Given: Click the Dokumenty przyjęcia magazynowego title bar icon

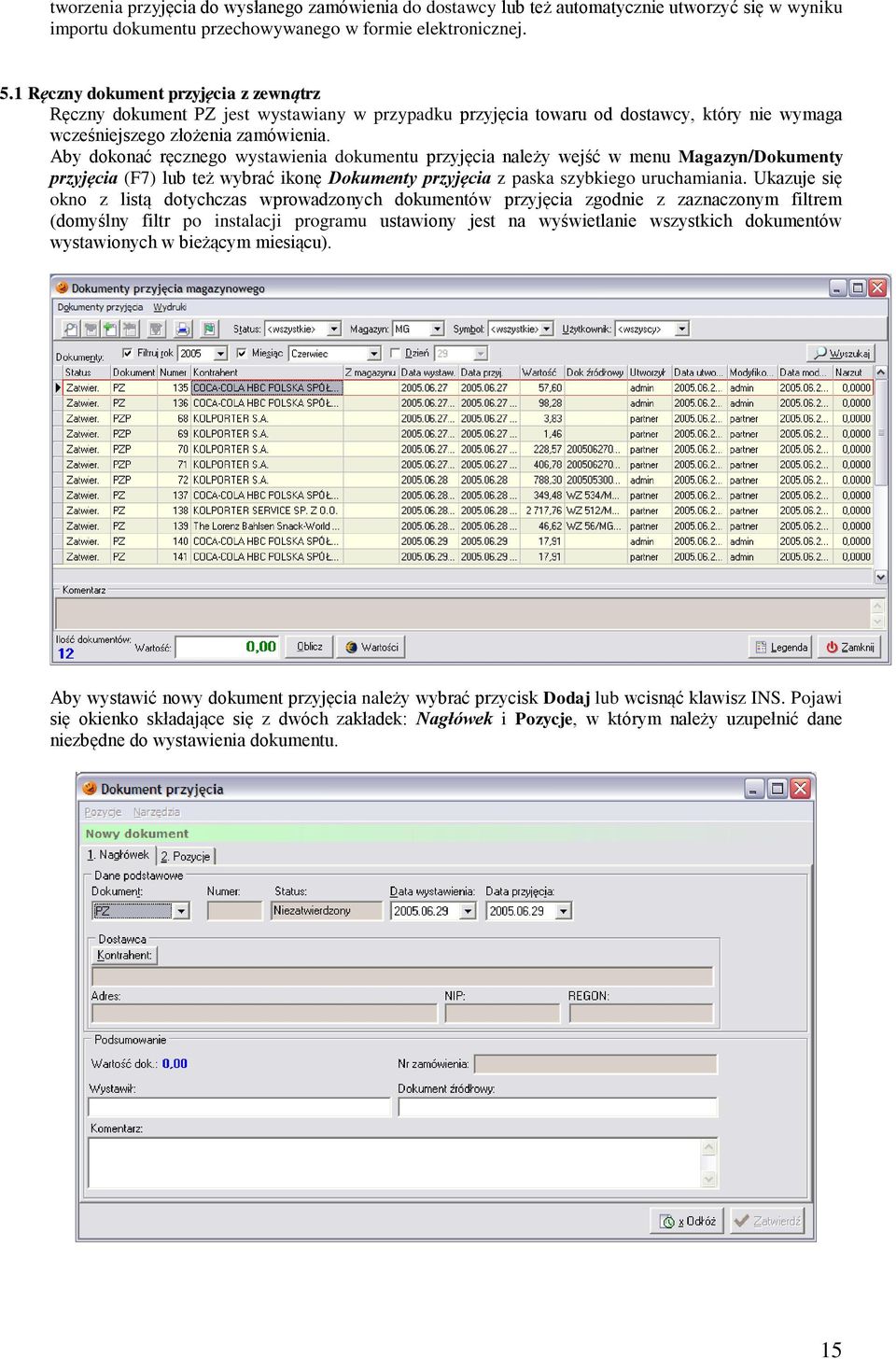Looking at the screenshot, I should coord(63,288).
